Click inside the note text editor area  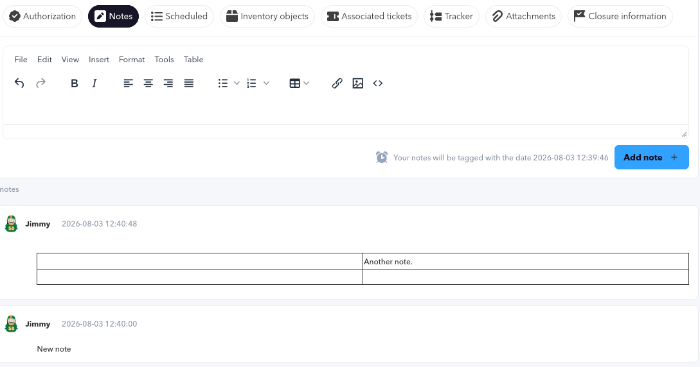(345, 109)
